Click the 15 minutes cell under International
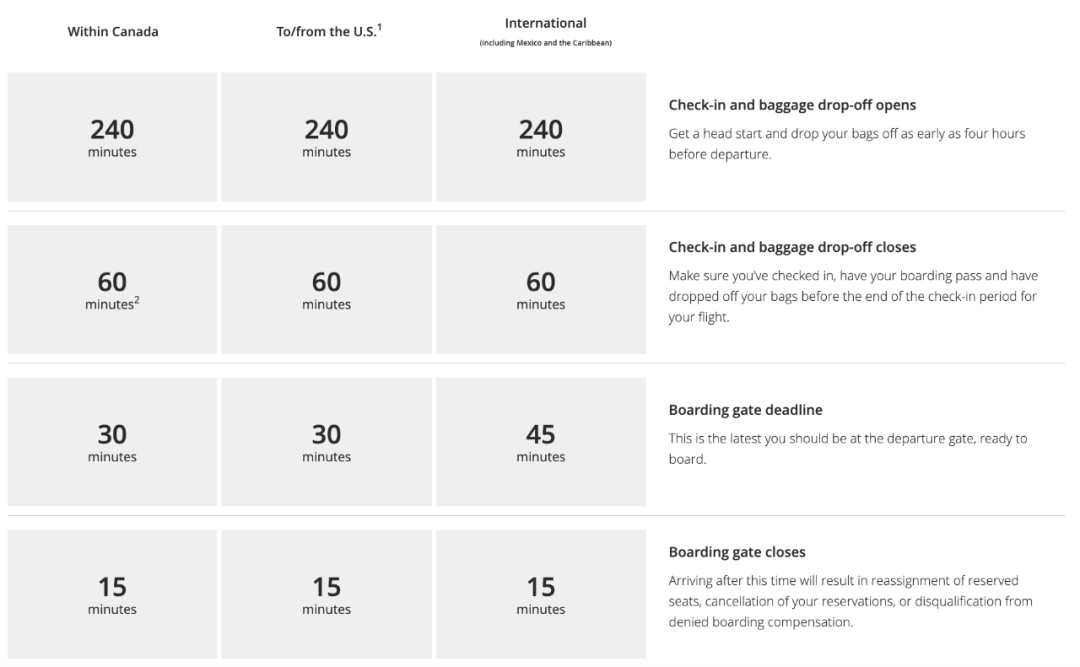Screen dimensions: 1080x667 (x=541, y=594)
